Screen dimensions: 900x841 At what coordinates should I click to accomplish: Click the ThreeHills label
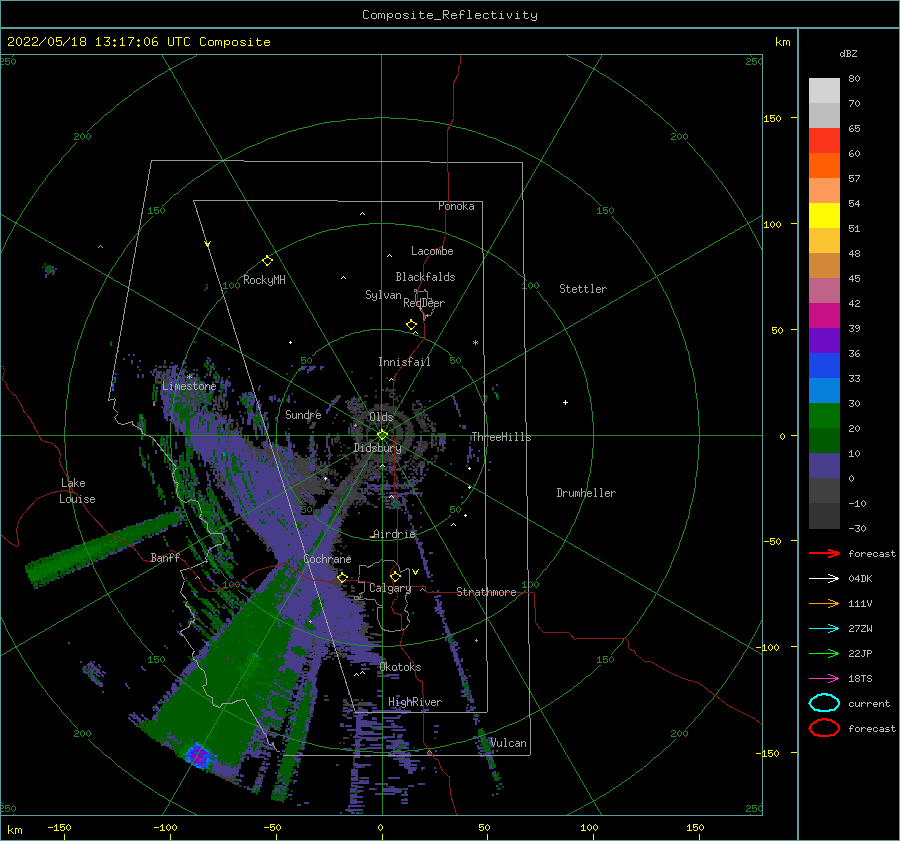tap(501, 437)
